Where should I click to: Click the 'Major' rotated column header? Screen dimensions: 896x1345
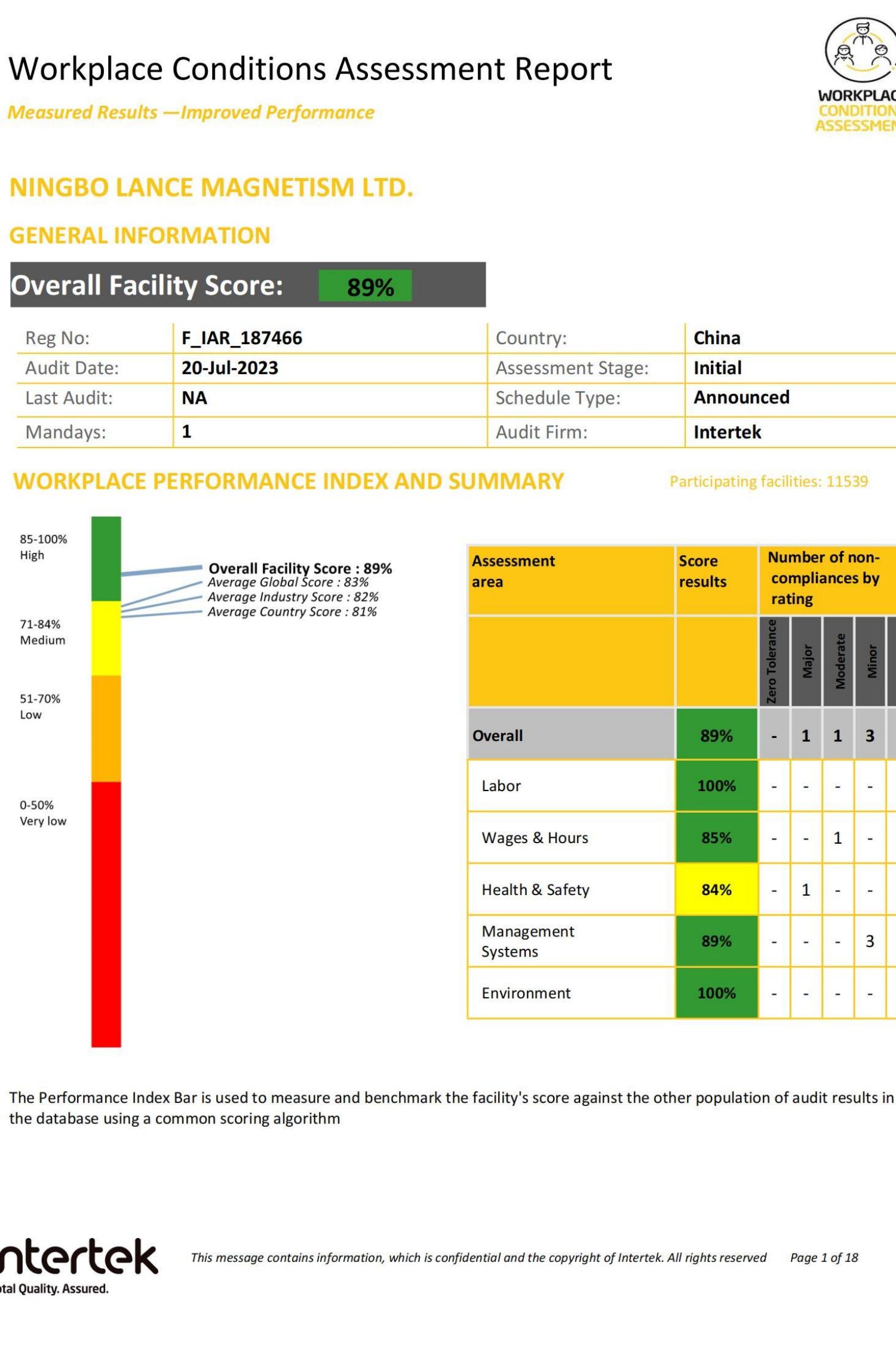(x=807, y=661)
